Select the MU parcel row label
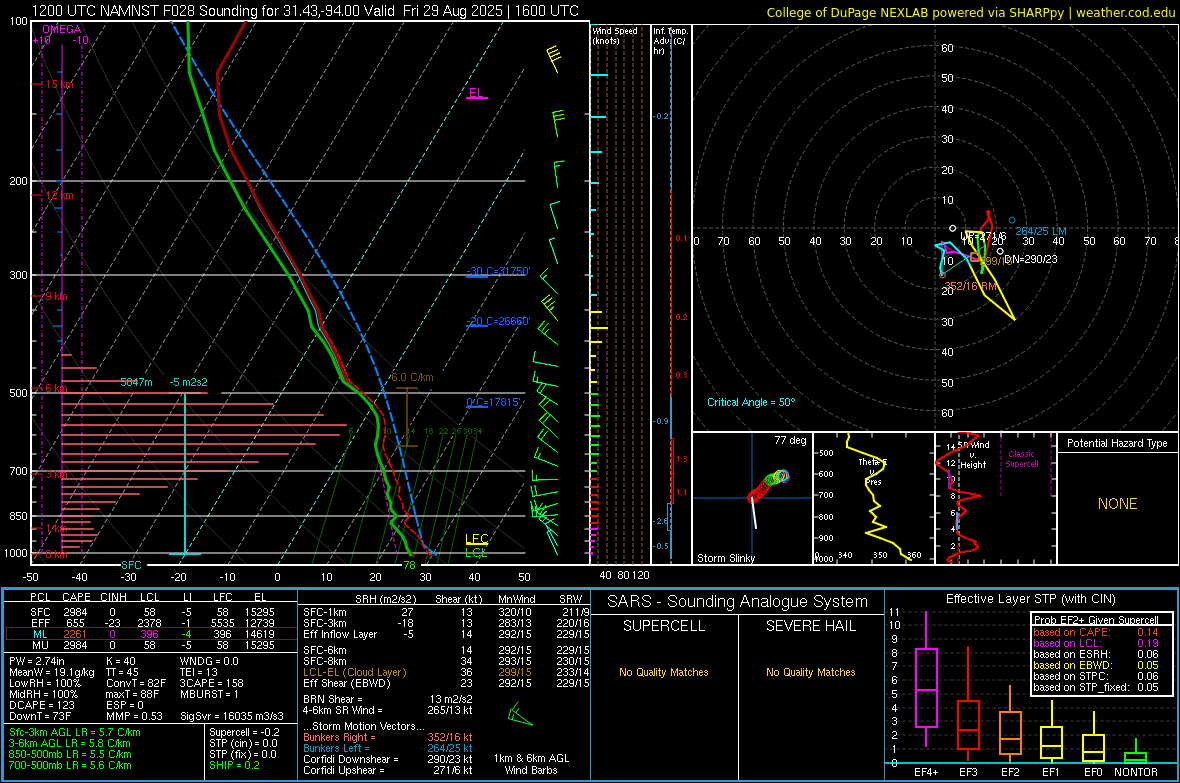The height and width of the screenshot is (783, 1180). pos(40,645)
